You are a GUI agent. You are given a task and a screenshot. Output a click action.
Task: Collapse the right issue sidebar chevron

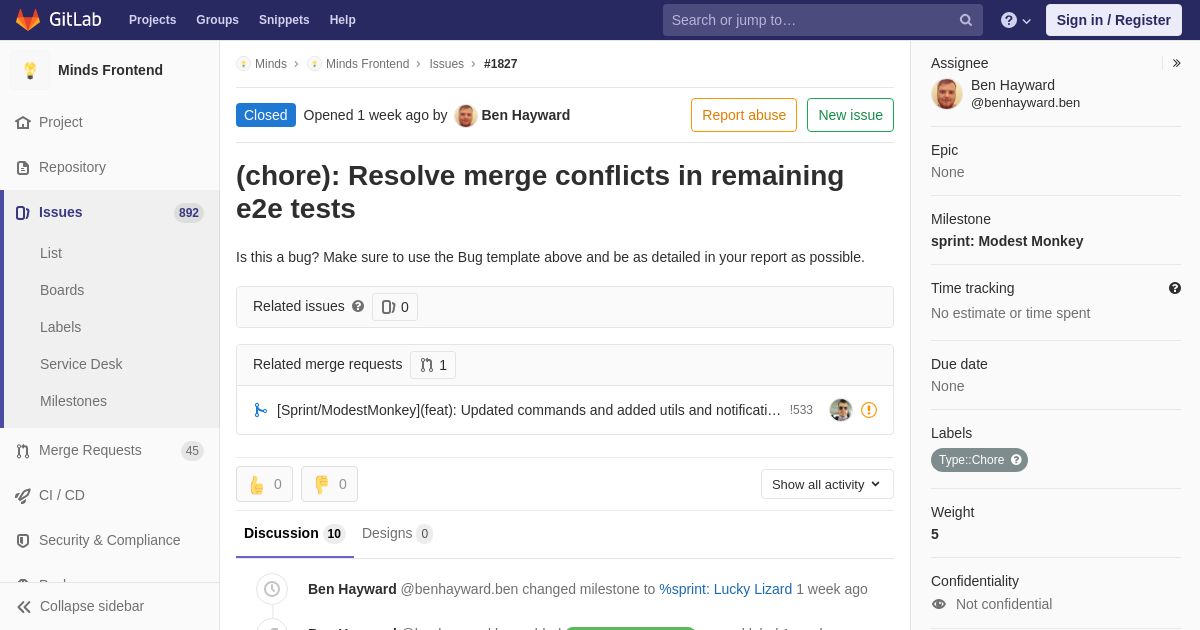tap(1176, 63)
